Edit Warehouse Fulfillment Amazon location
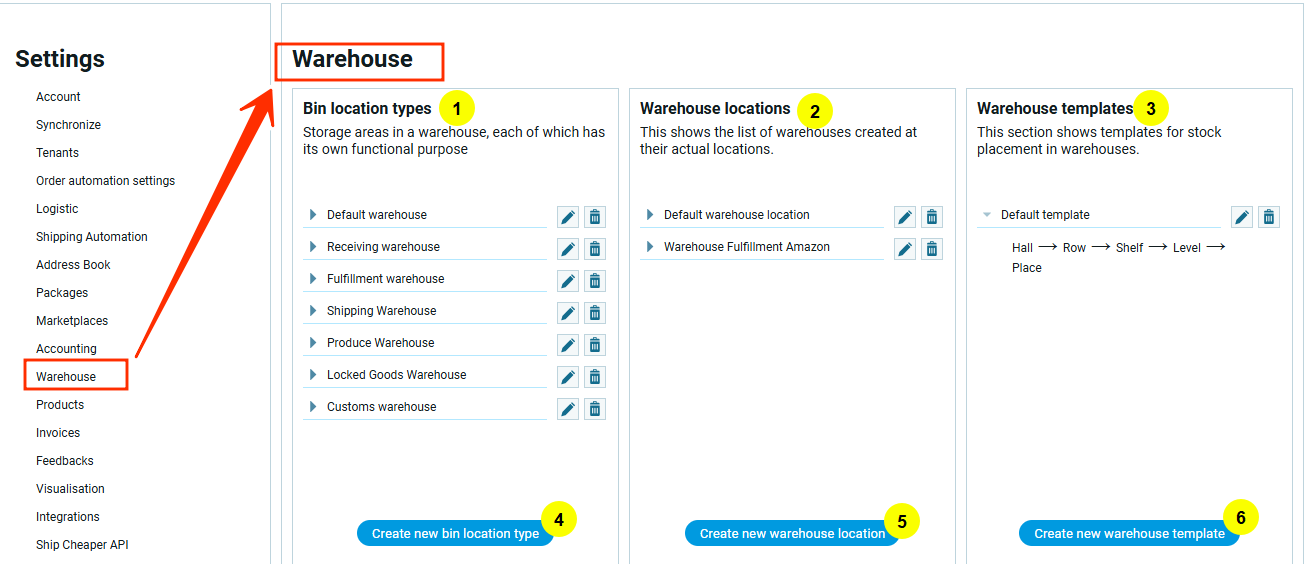This screenshot has height=564, width=1305. pyautogui.click(x=905, y=249)
